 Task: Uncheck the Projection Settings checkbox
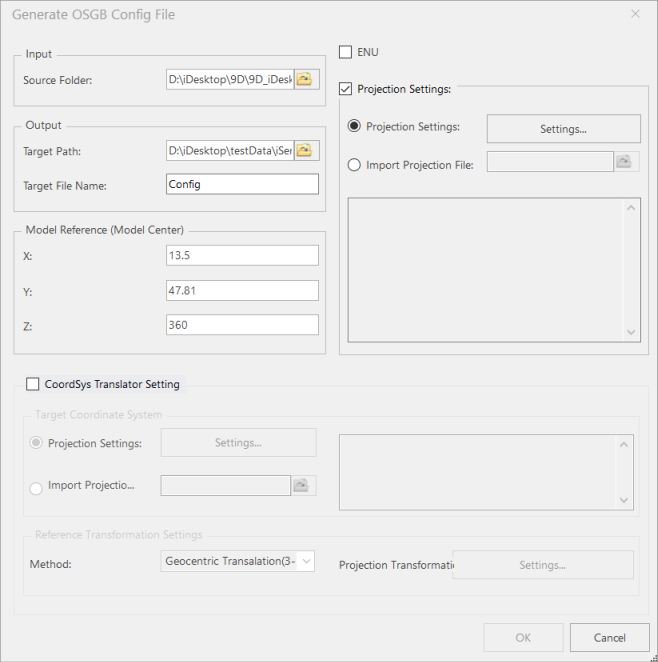coord(346,89)
